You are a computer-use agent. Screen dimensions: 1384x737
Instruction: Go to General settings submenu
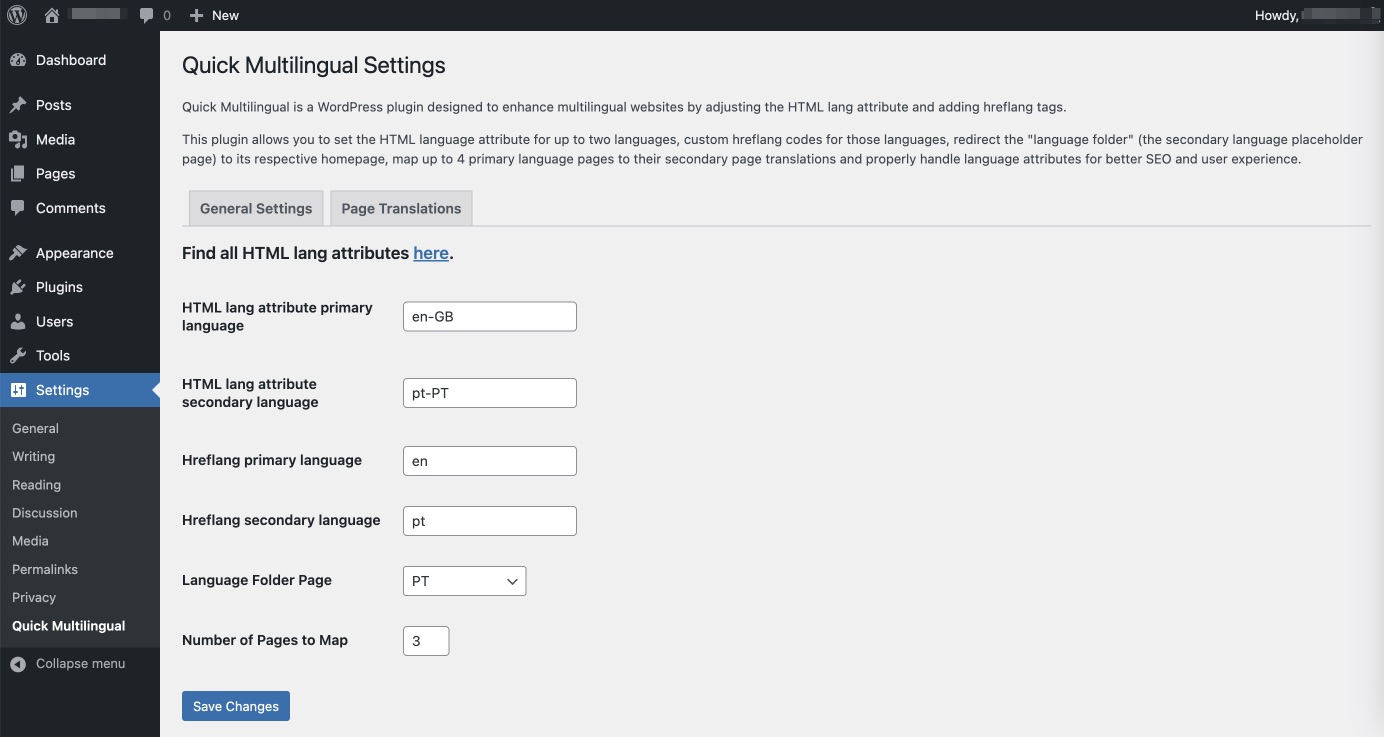click(35, 428)
